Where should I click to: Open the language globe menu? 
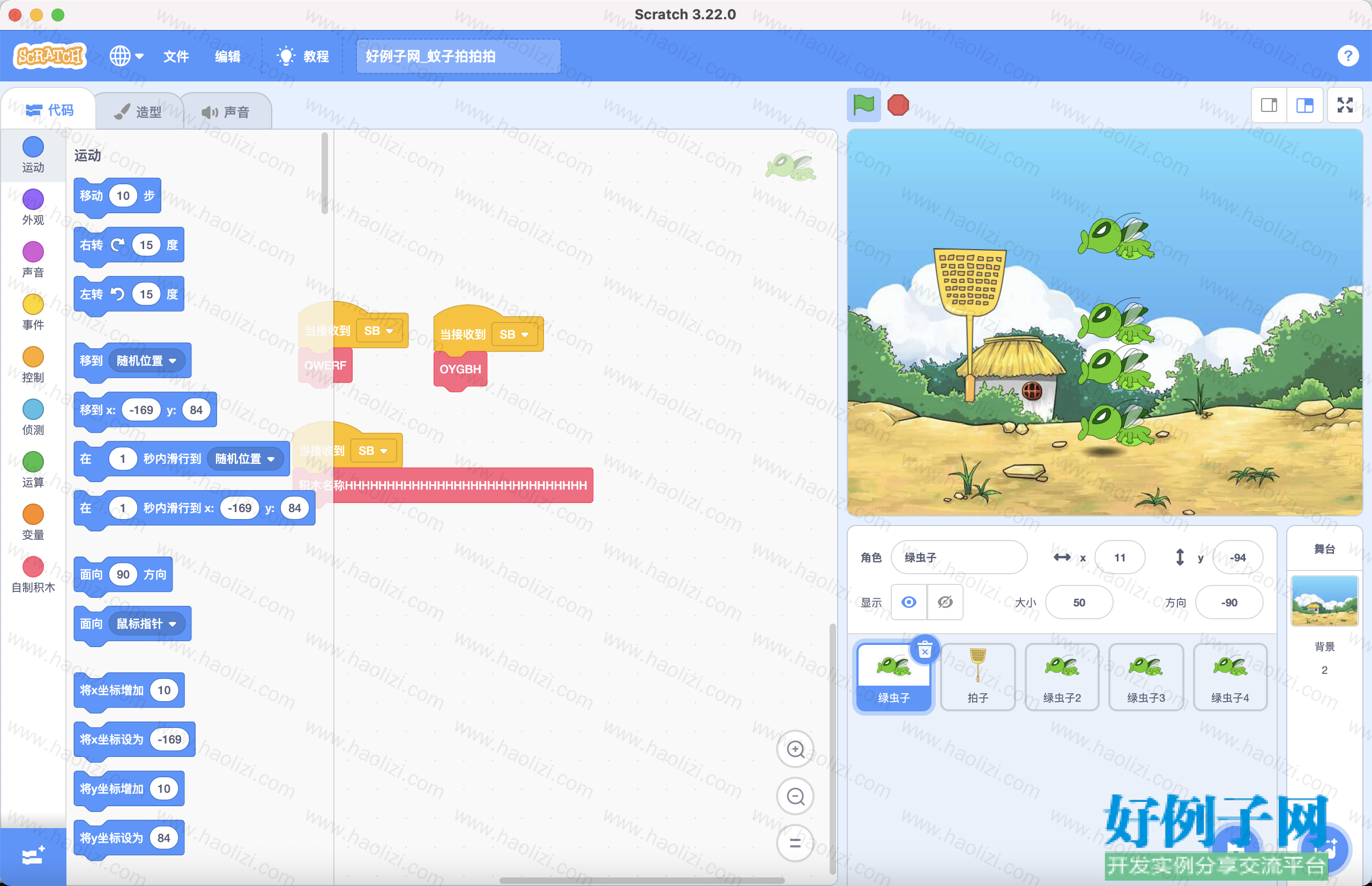[126, 56]
